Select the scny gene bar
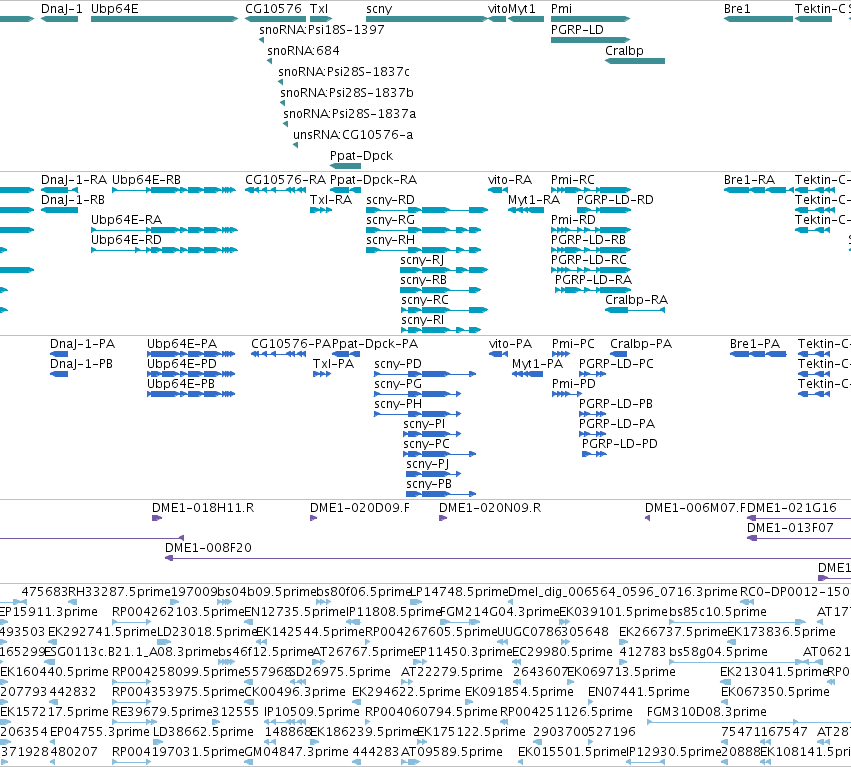Image resolution: width=851 pixels, height=767 pixels. point(427,19)
